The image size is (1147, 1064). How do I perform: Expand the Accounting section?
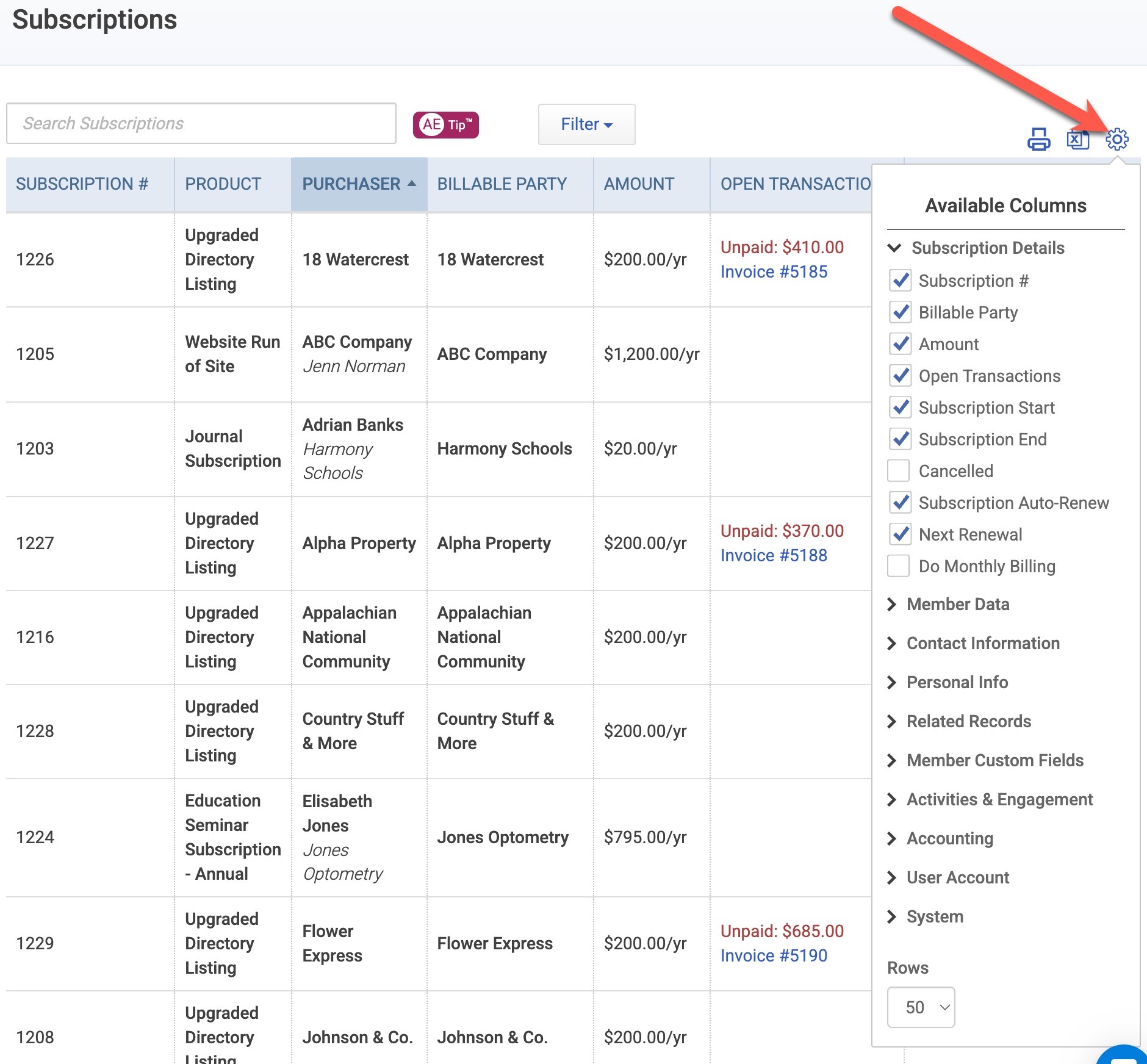950,838
